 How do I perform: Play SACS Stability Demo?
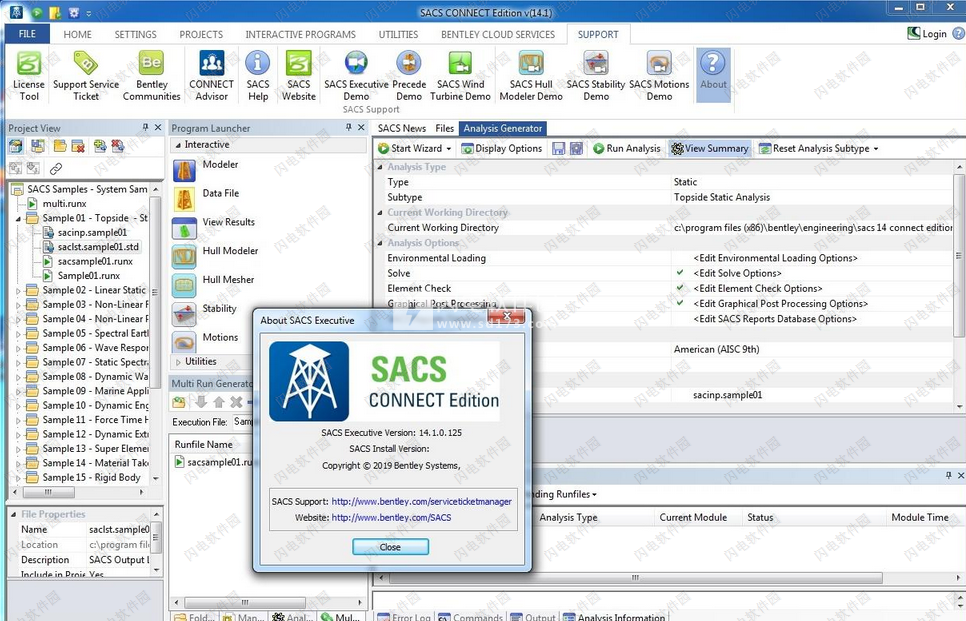click(596, 76)
